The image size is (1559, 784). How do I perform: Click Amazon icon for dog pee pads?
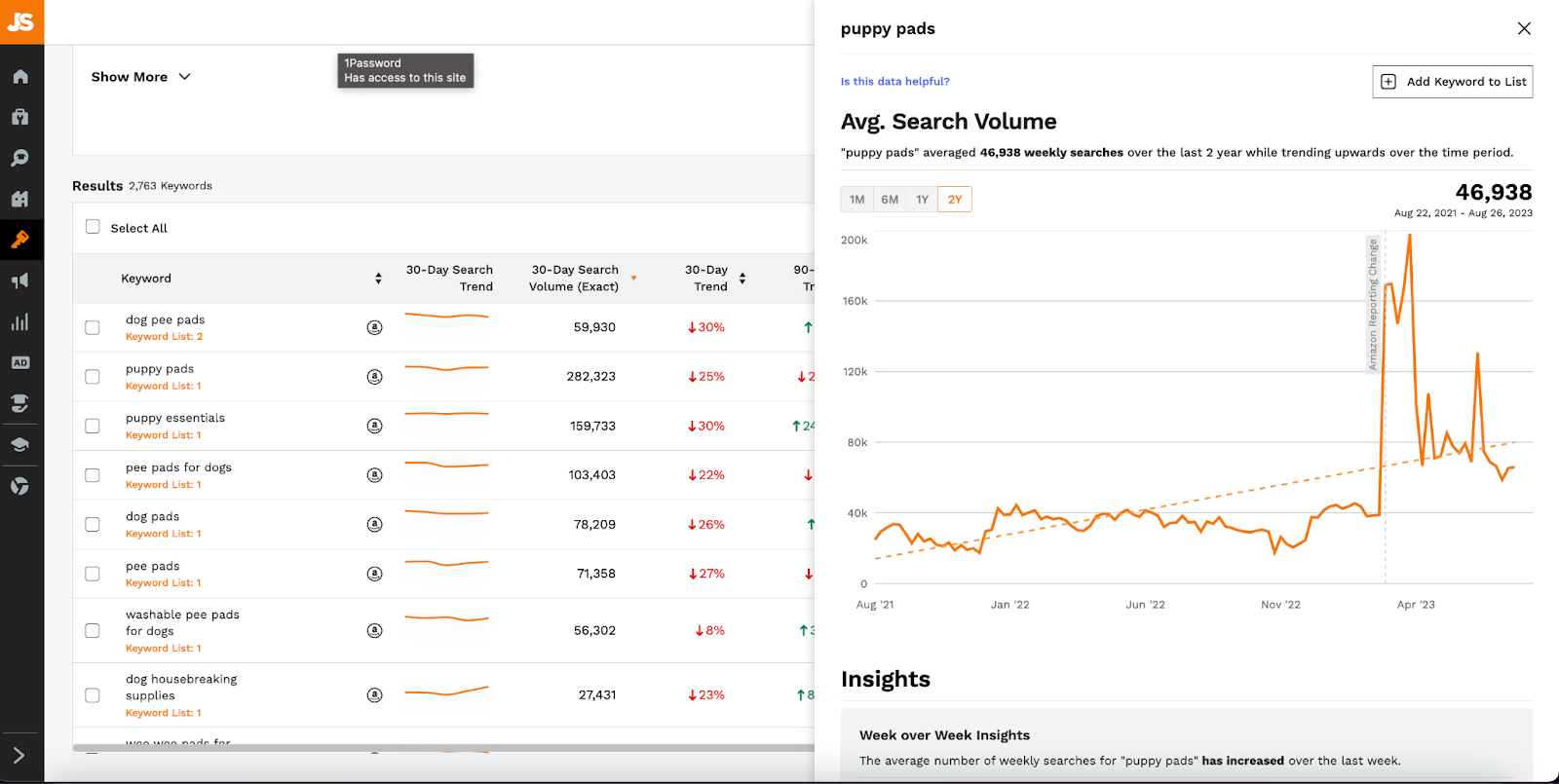[374, 328]
